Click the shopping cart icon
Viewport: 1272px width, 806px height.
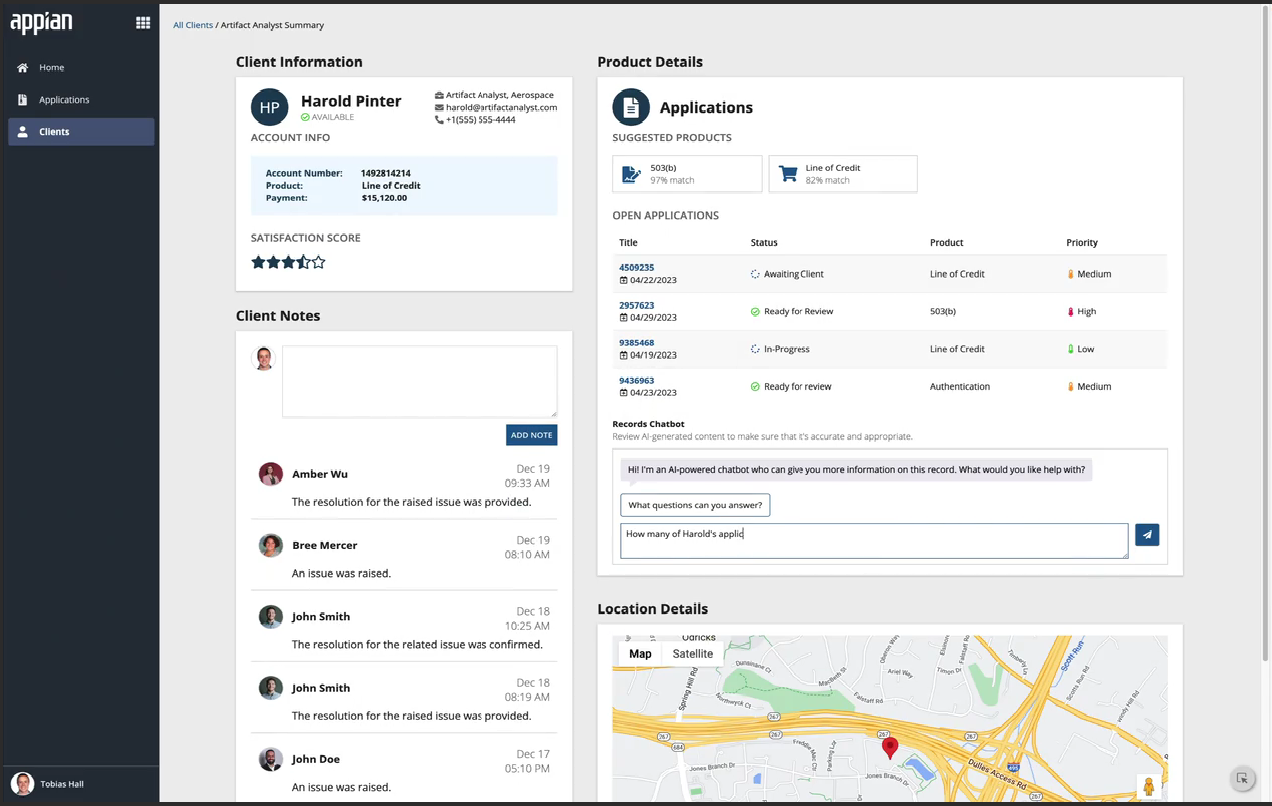point(788,174)
